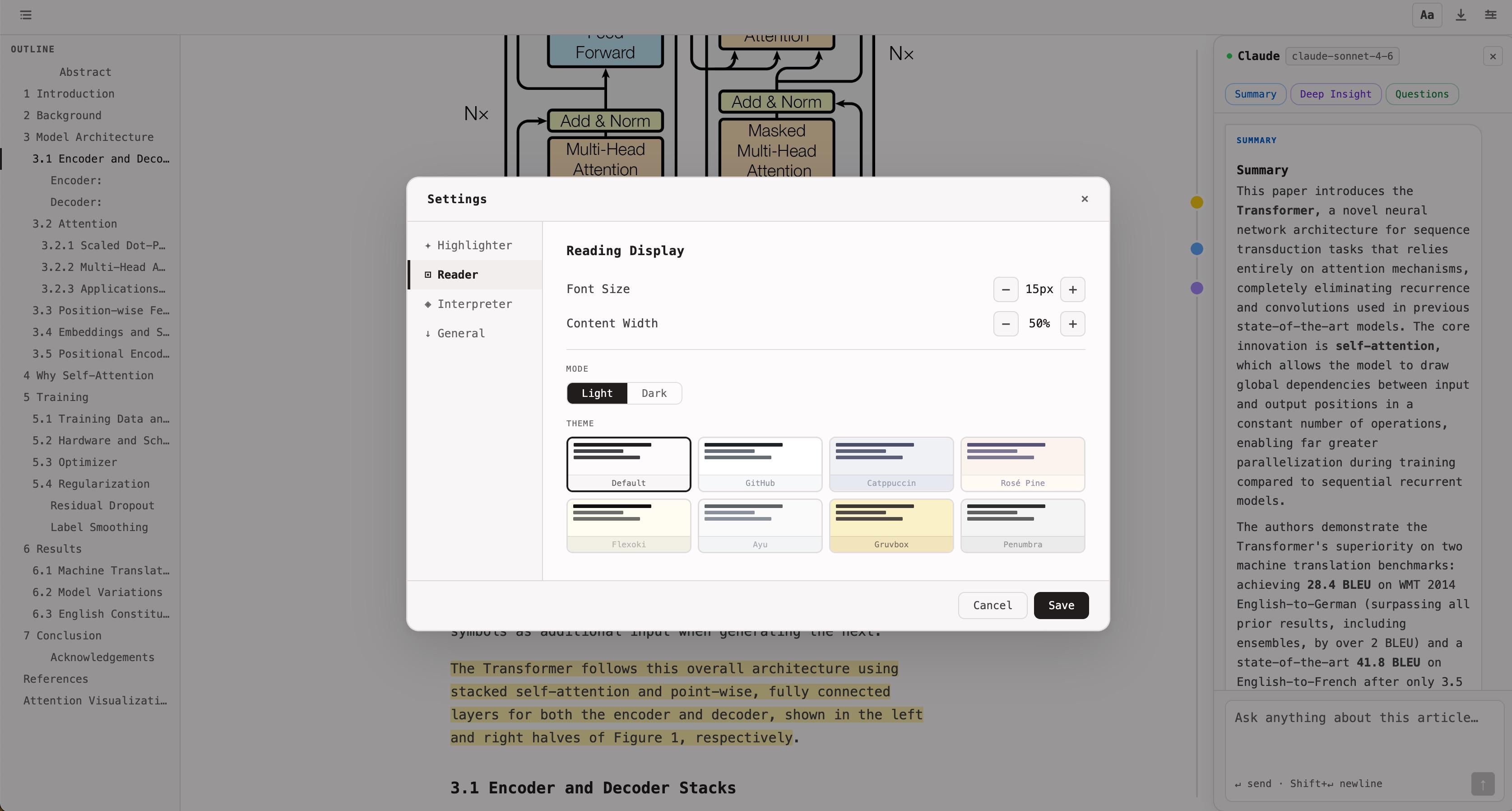Decrease font size with minus button
Viewport: 1512px width, 811px height.
coord(1006,289)
